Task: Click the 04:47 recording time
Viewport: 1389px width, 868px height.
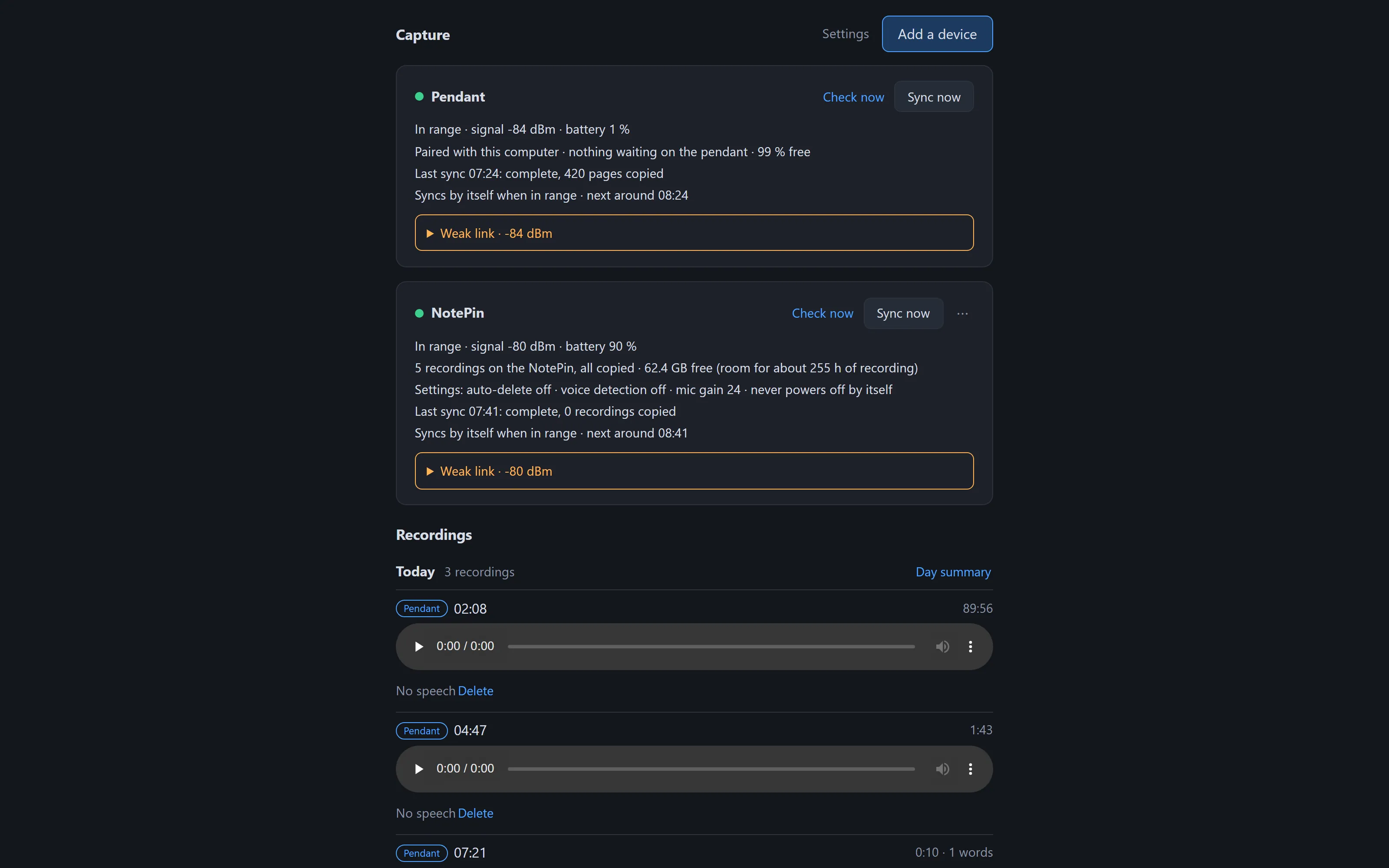Action: point(470,730)
